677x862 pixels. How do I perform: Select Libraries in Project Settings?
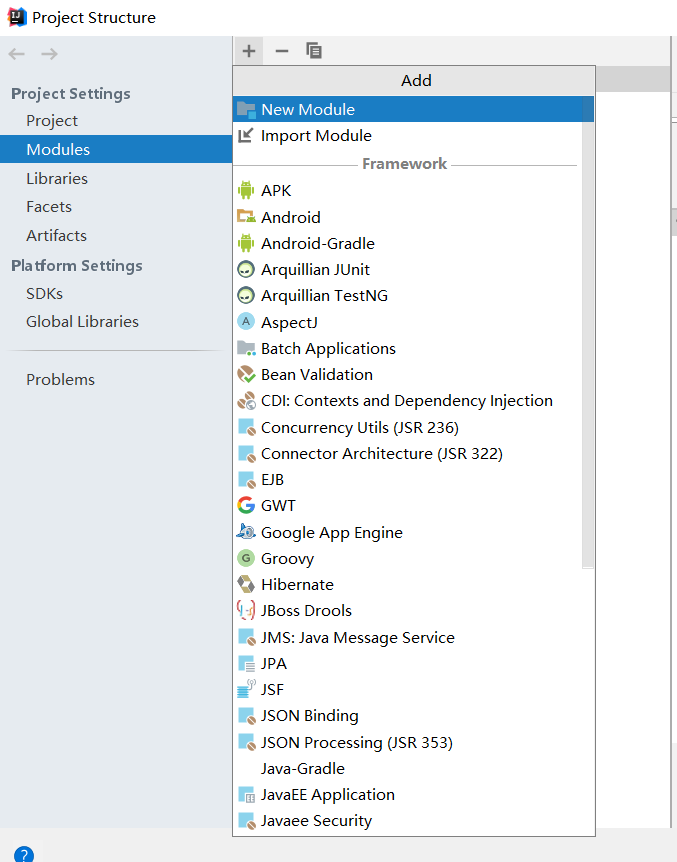click(57, 179)
